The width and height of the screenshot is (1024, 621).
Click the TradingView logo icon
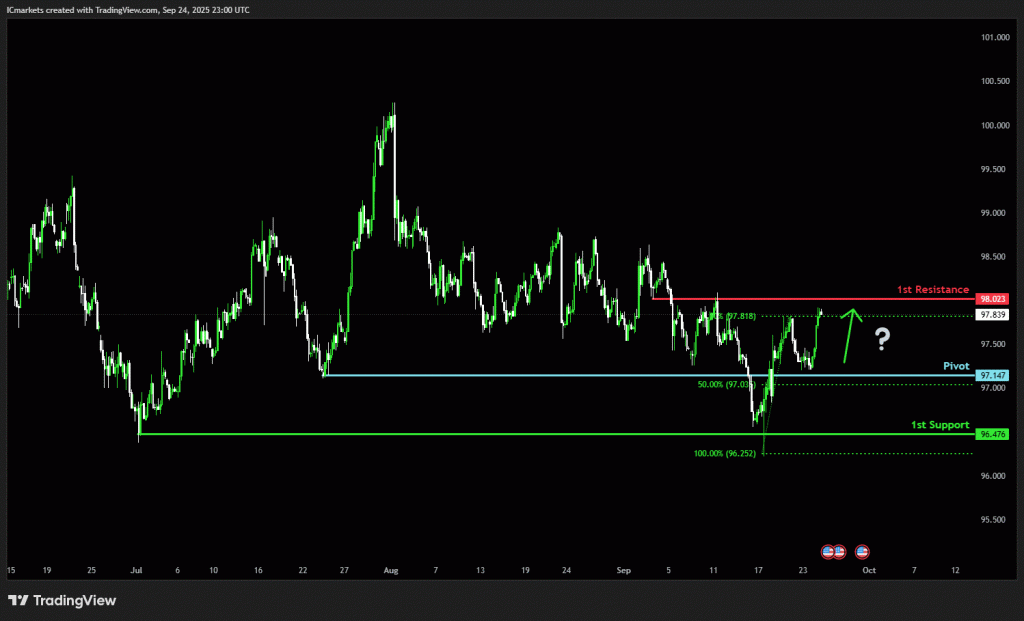17,600
